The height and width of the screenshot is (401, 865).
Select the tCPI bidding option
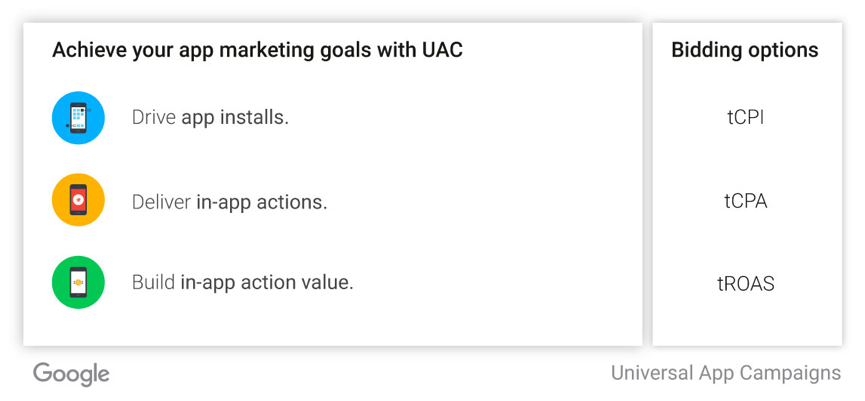pos(745,118)
